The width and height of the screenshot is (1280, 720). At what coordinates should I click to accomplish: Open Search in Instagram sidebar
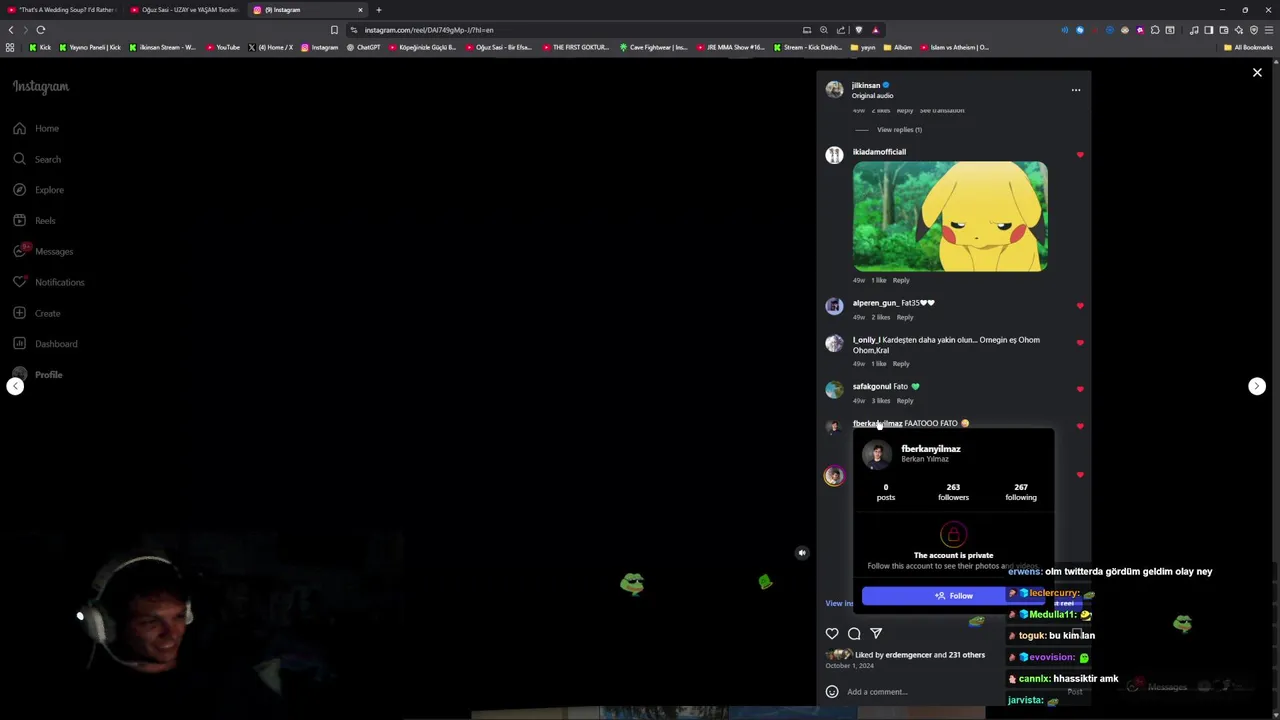(37, 159)
